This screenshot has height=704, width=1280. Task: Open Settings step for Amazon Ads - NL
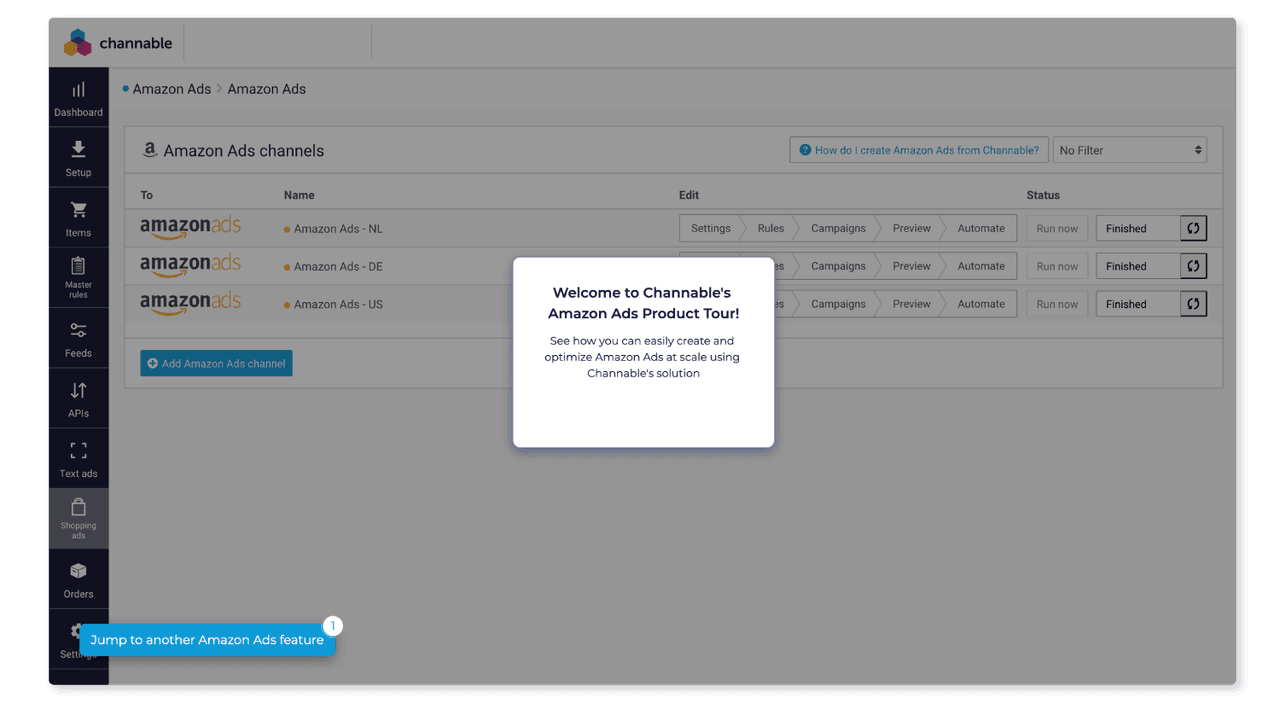711,228
